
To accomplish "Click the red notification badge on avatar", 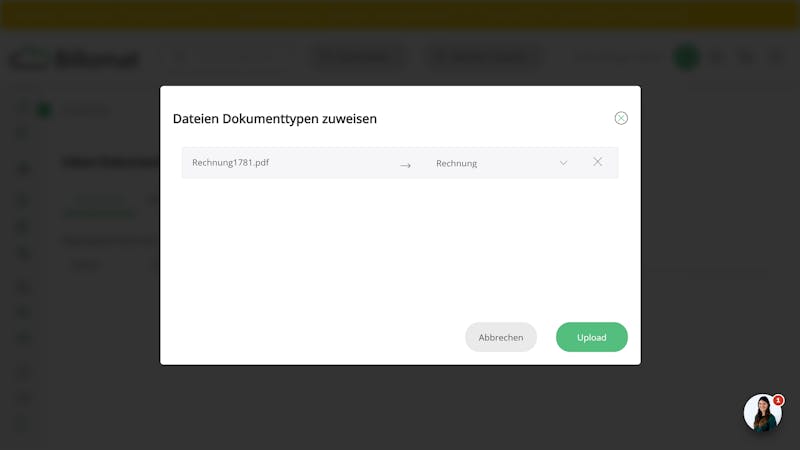I will 778,401.
